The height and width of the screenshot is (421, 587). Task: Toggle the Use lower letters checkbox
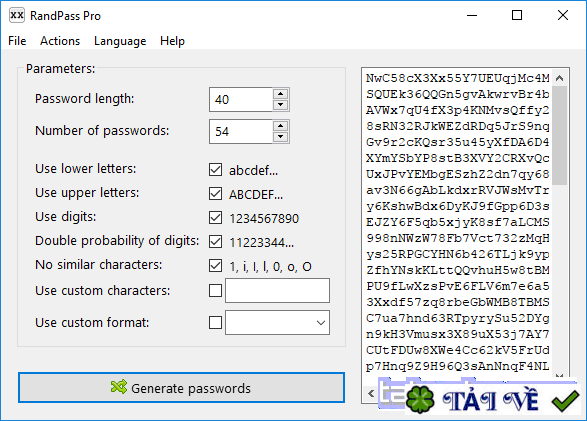point(215,170)
